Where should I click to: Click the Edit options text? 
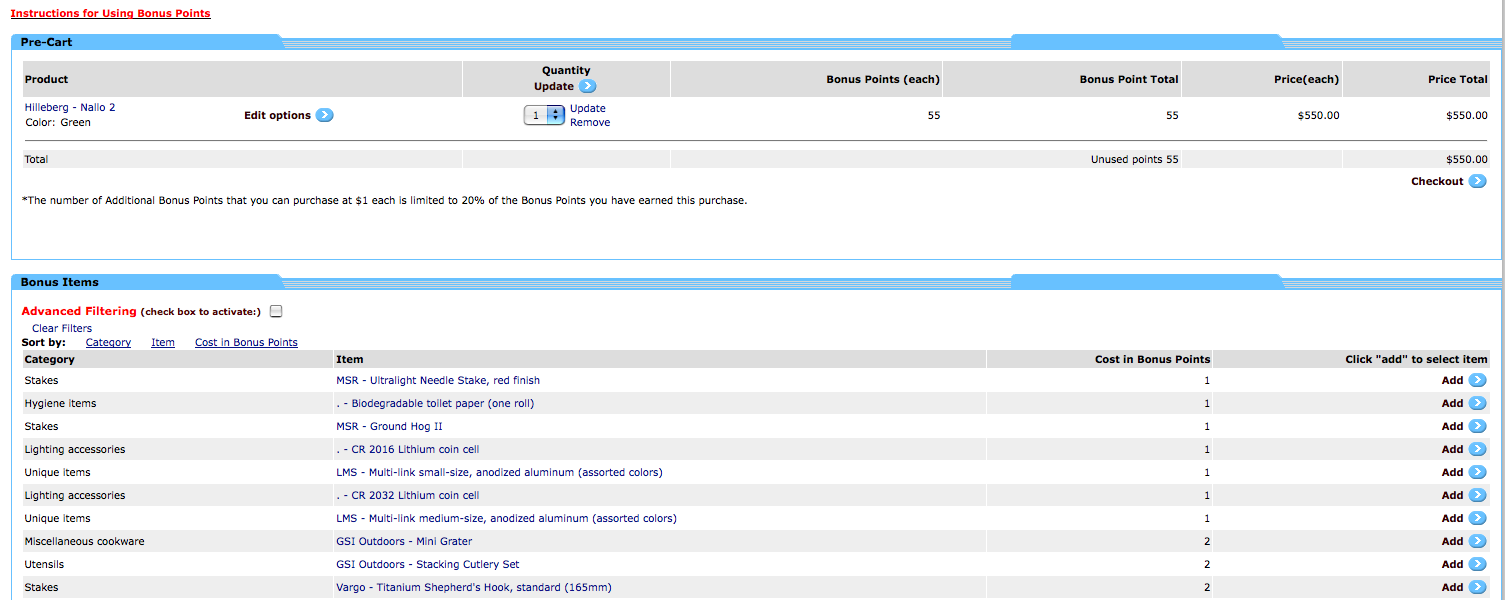coord(277,115)
